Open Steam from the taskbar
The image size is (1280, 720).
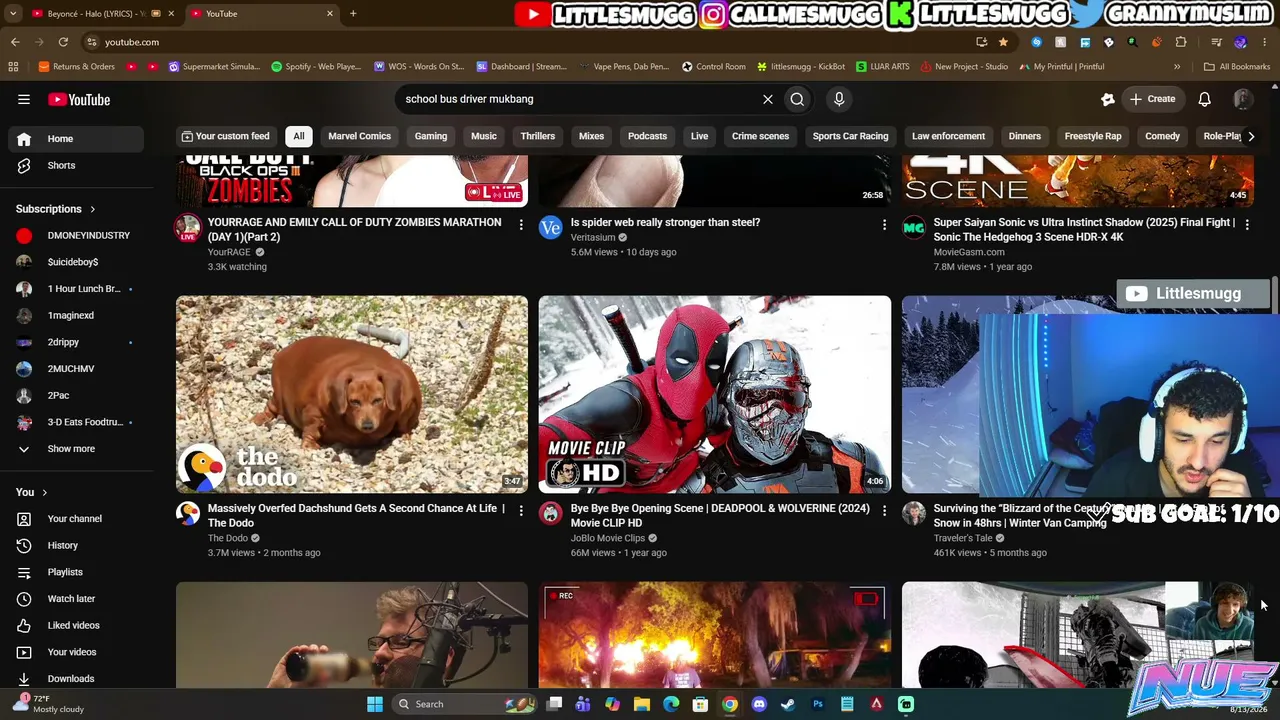pyautogui.click(x=788, y=704)
